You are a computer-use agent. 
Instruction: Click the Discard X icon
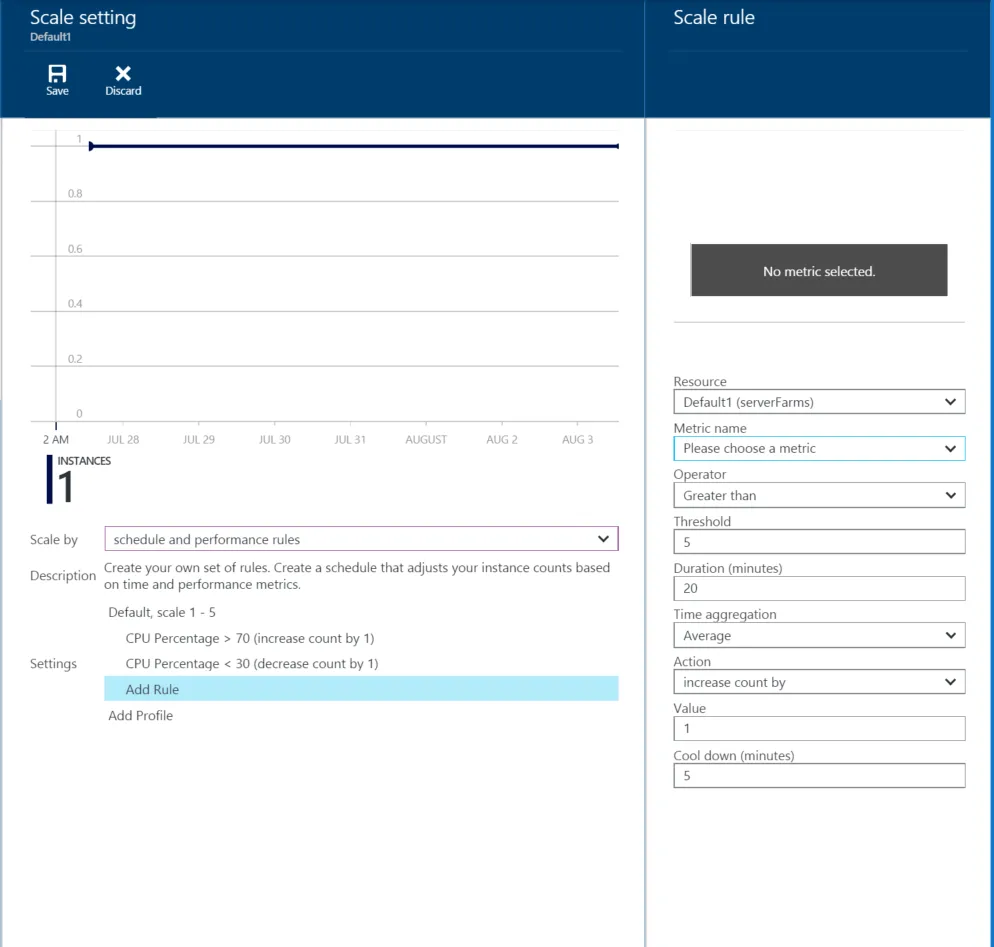pyautogui.click(x=123, y=74)
